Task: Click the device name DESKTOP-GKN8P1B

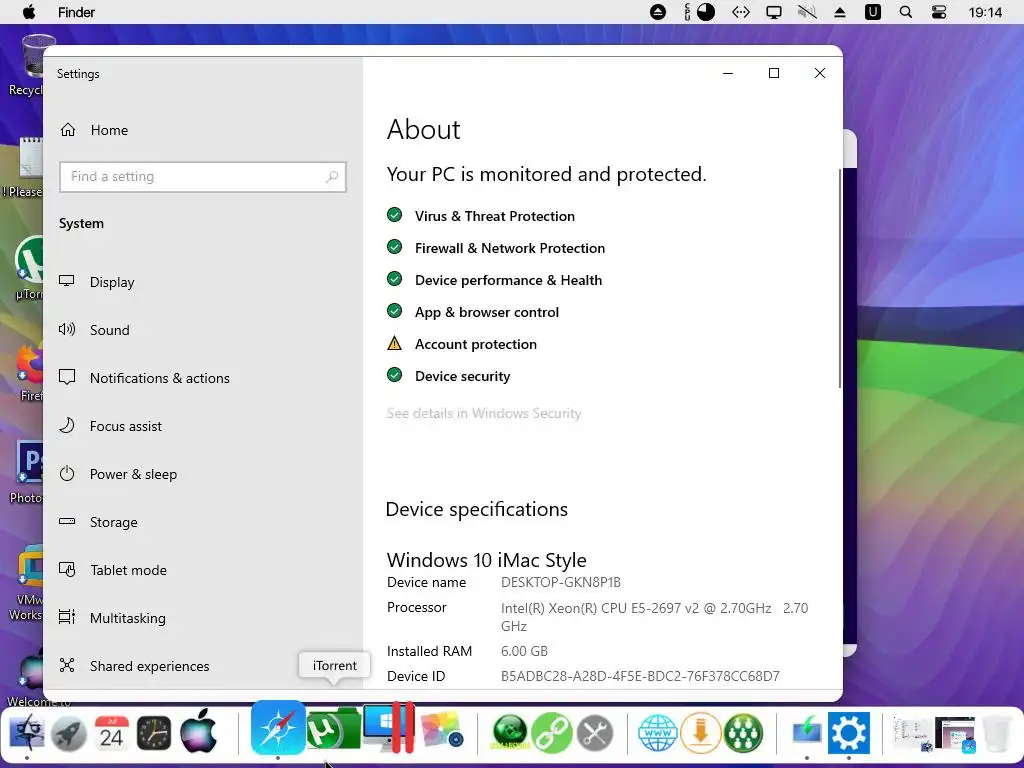Action: pos(561,582)
